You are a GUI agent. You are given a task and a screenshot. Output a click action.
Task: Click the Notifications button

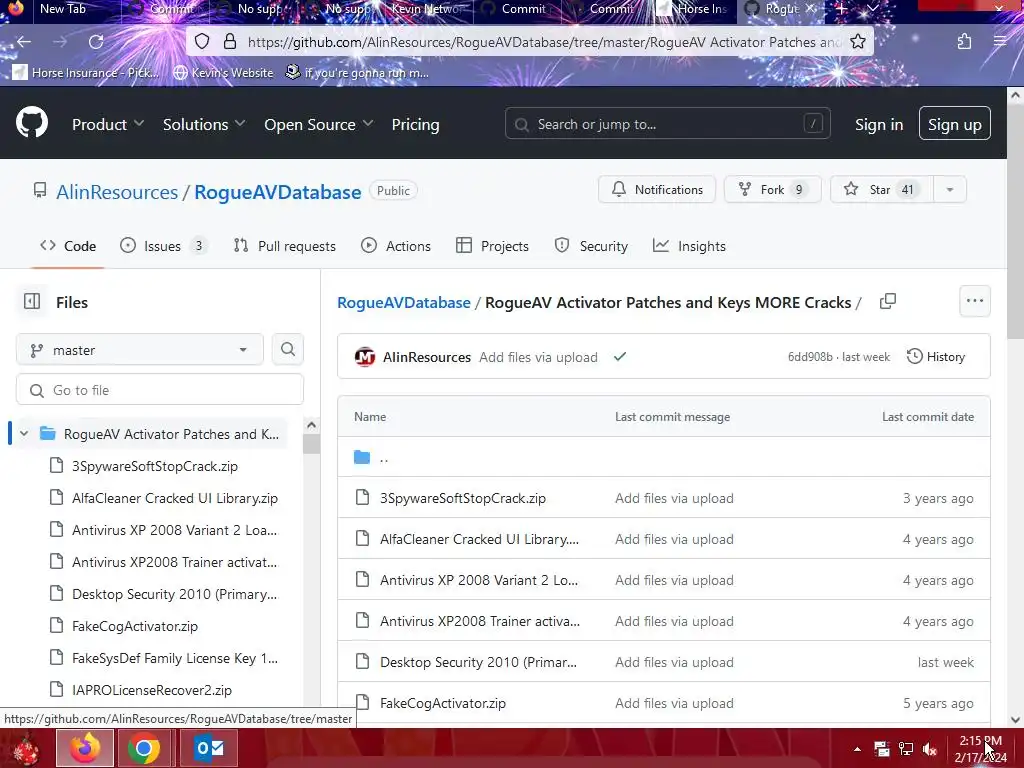coord(657,189)
